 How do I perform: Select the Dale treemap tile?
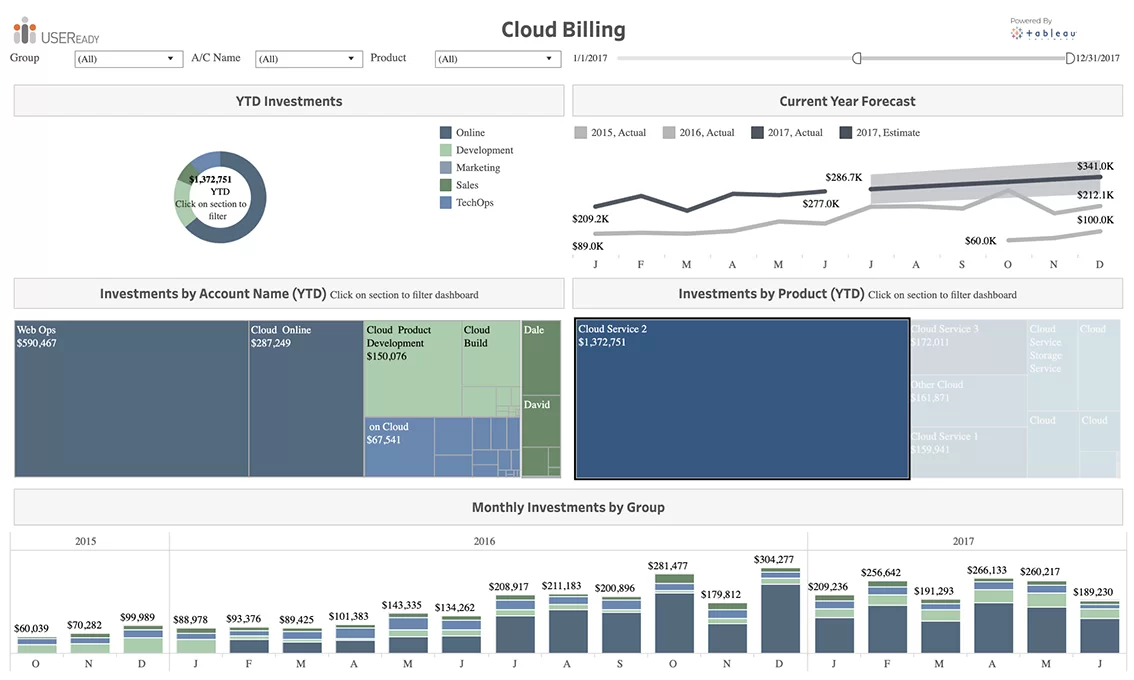(x=541, y=357)
